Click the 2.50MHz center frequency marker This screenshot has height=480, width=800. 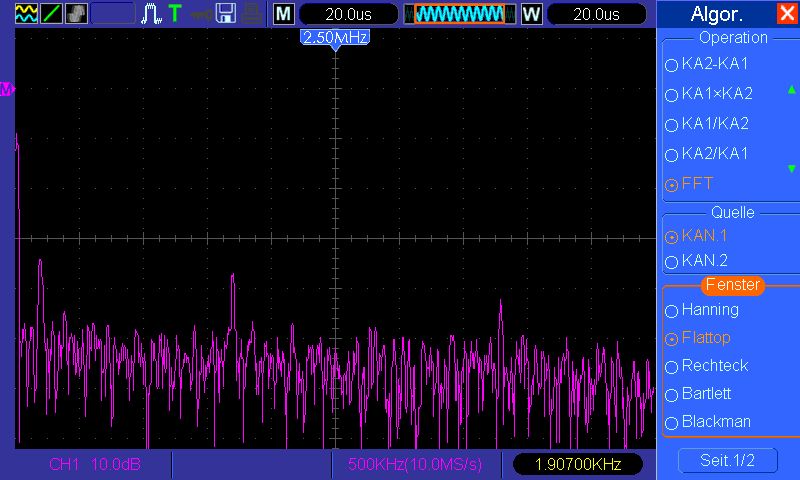tap(335, 38)
